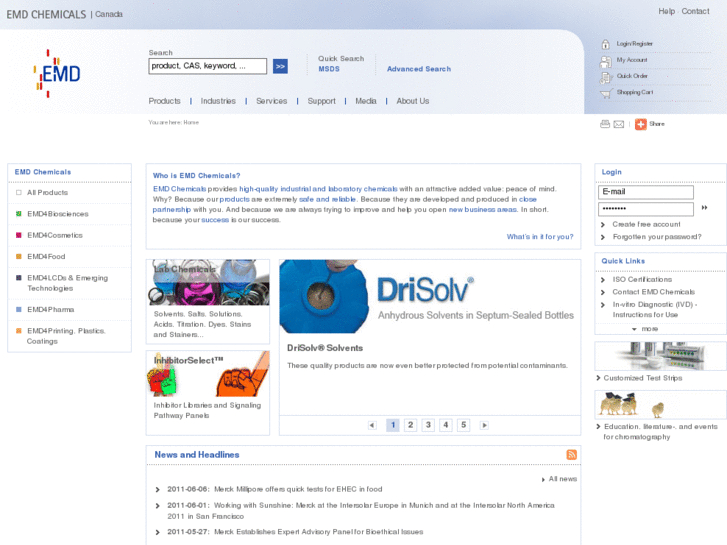Viewport: 727px width, 545px height.
Task: Select slide page 3
Action: pyautogui.click(x=428, y=425)
